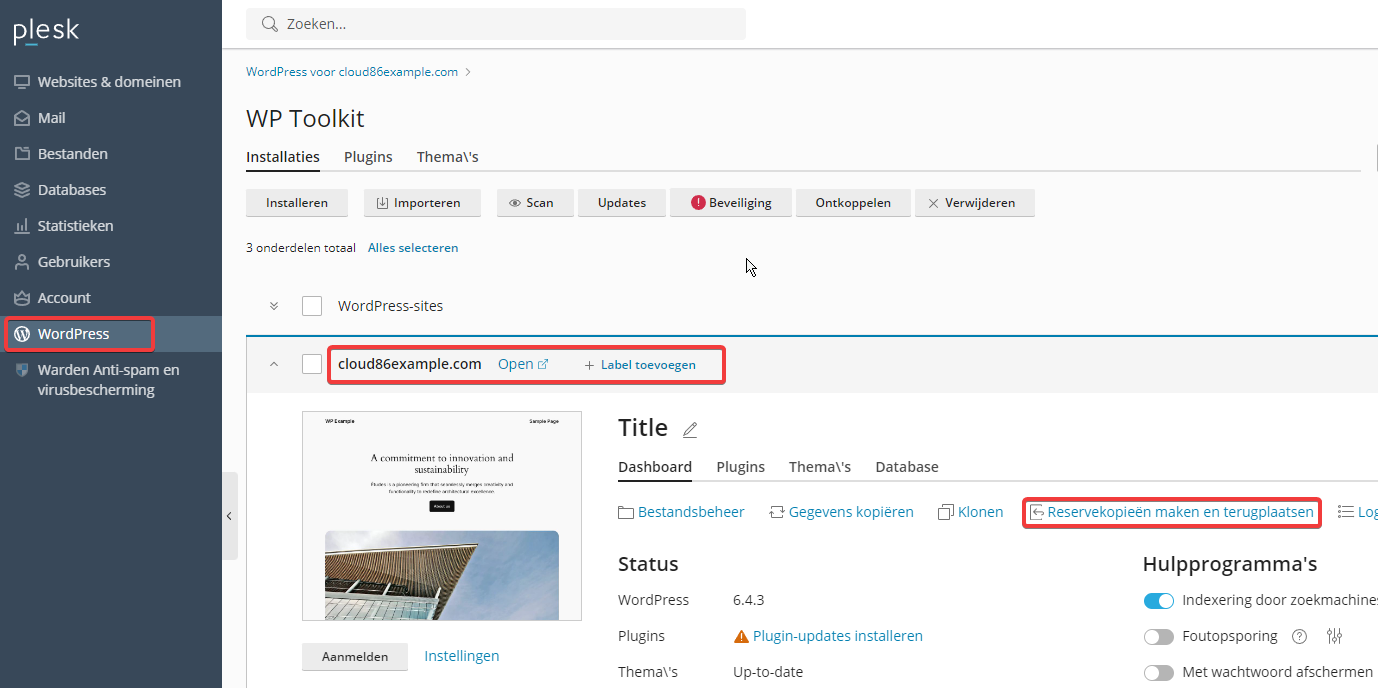The image size is (1378, 688).
Task: Click the Installeren button
Action: coord(297,203)
